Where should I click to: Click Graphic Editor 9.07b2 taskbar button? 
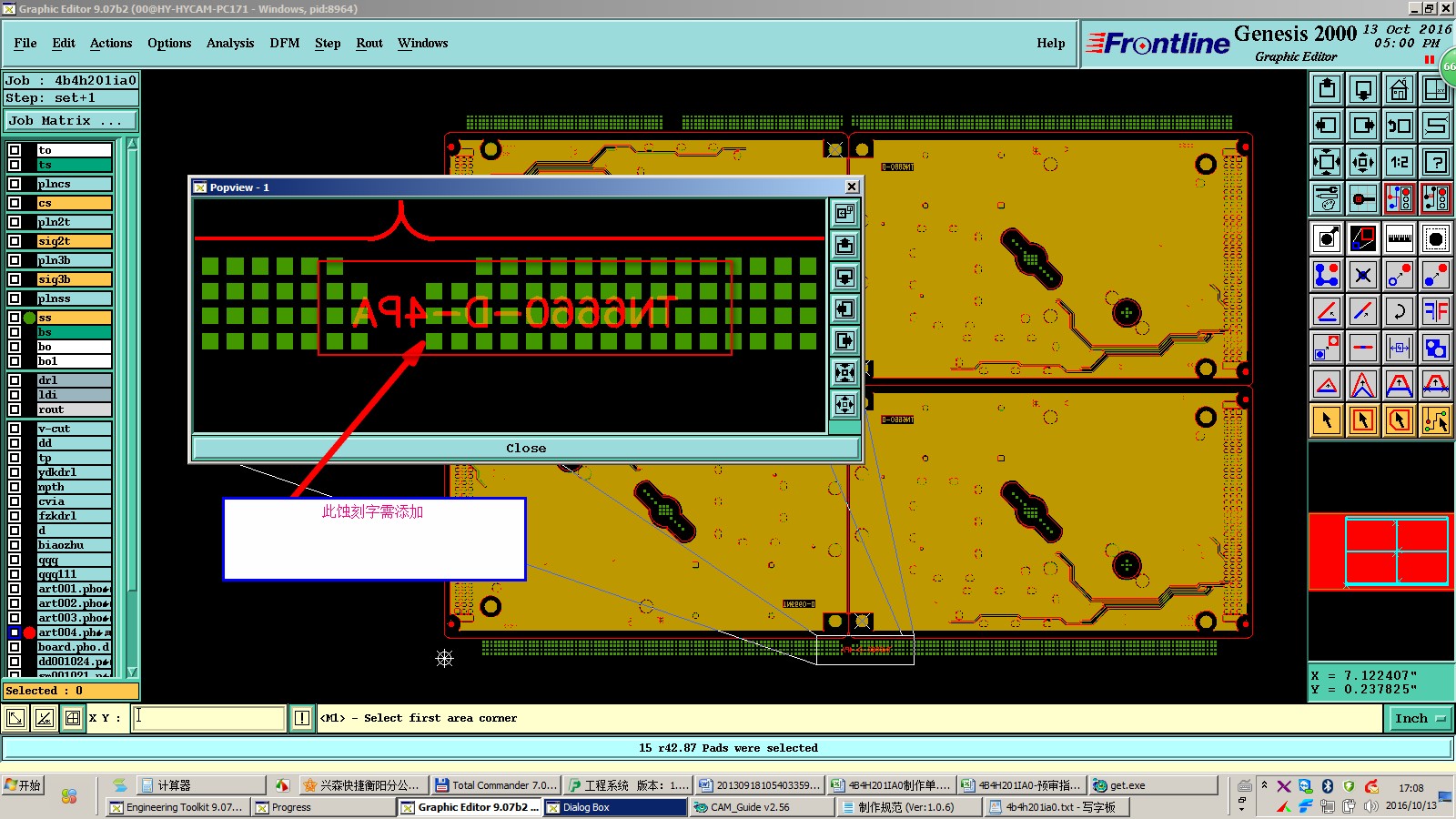(470, 807)
